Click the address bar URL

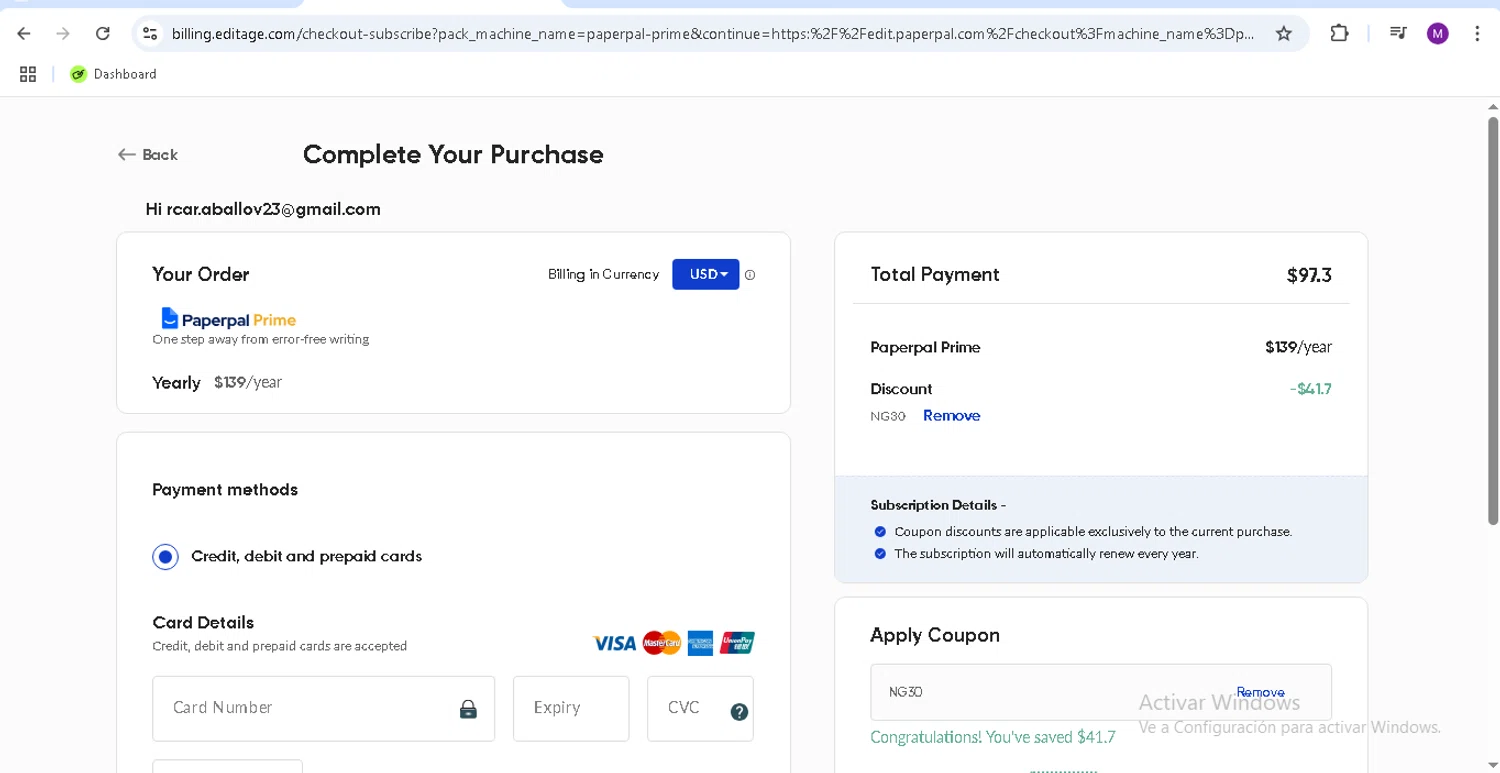point(712,34)
